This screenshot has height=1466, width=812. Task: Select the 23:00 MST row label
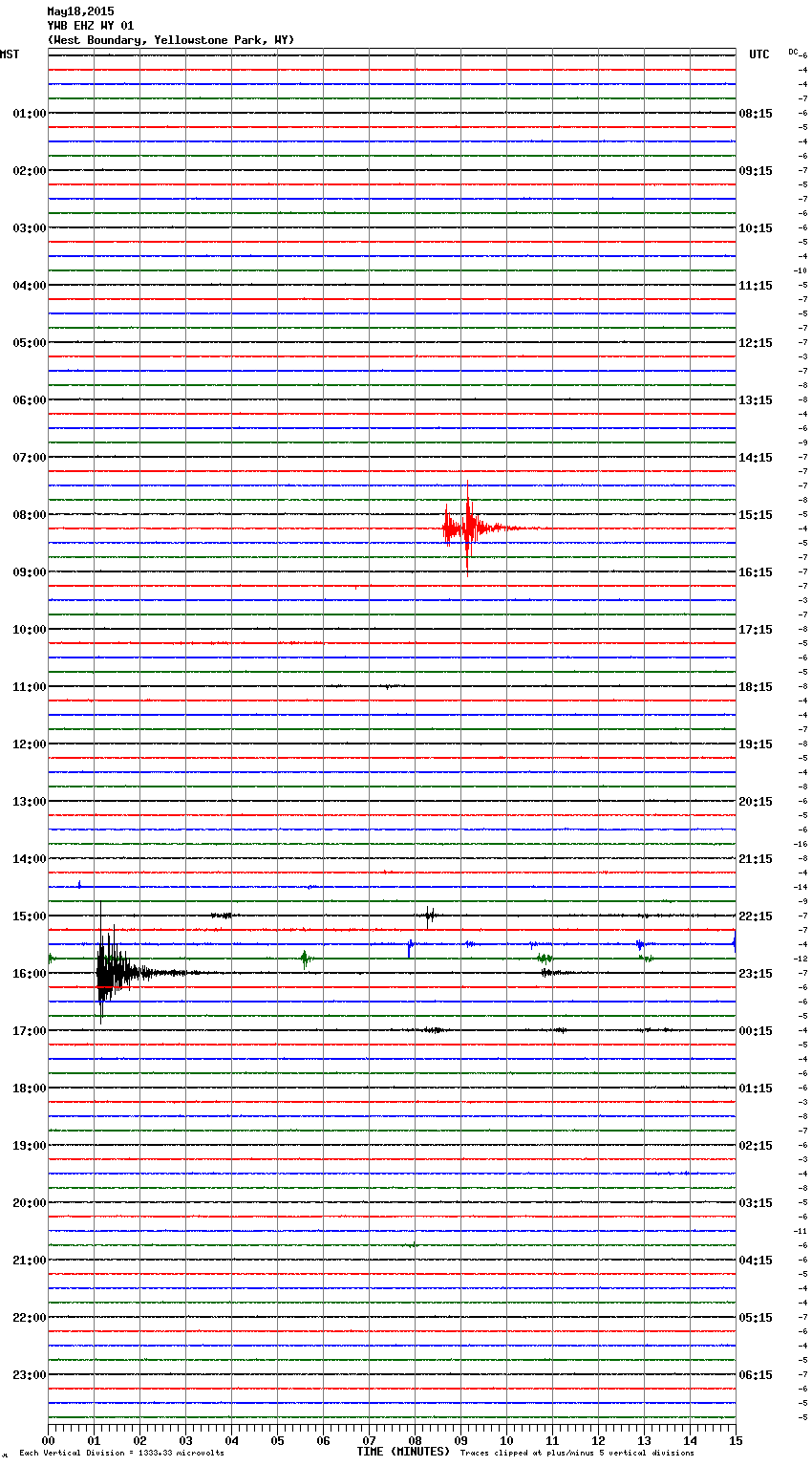[x=29, y=1375]
